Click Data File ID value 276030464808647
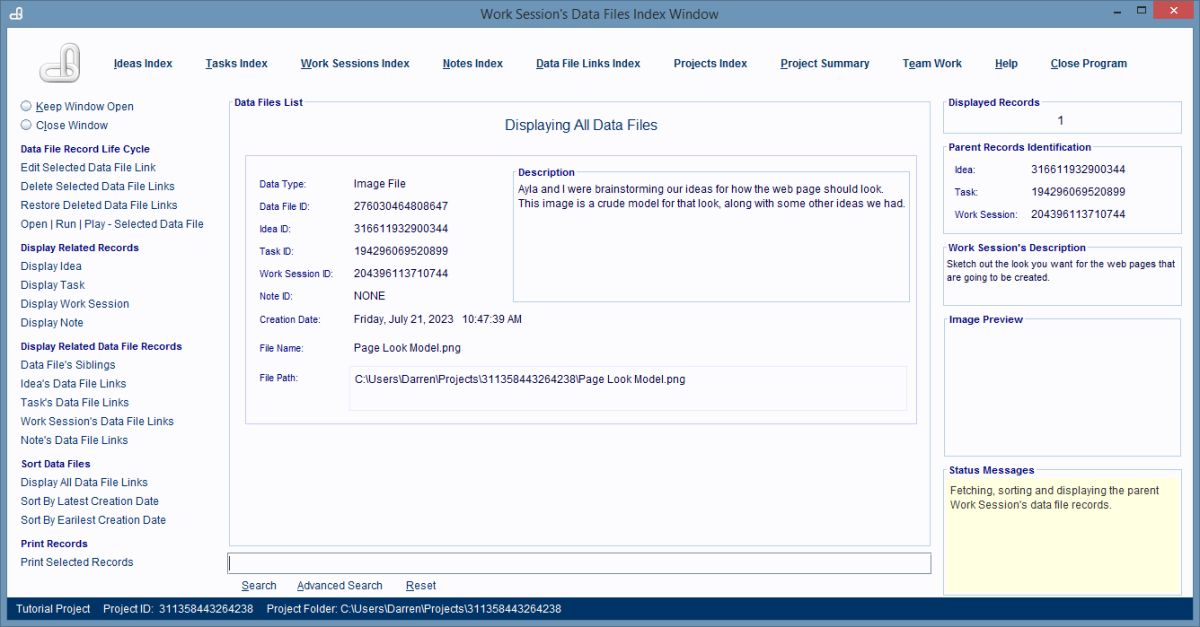 click(401, 206)
